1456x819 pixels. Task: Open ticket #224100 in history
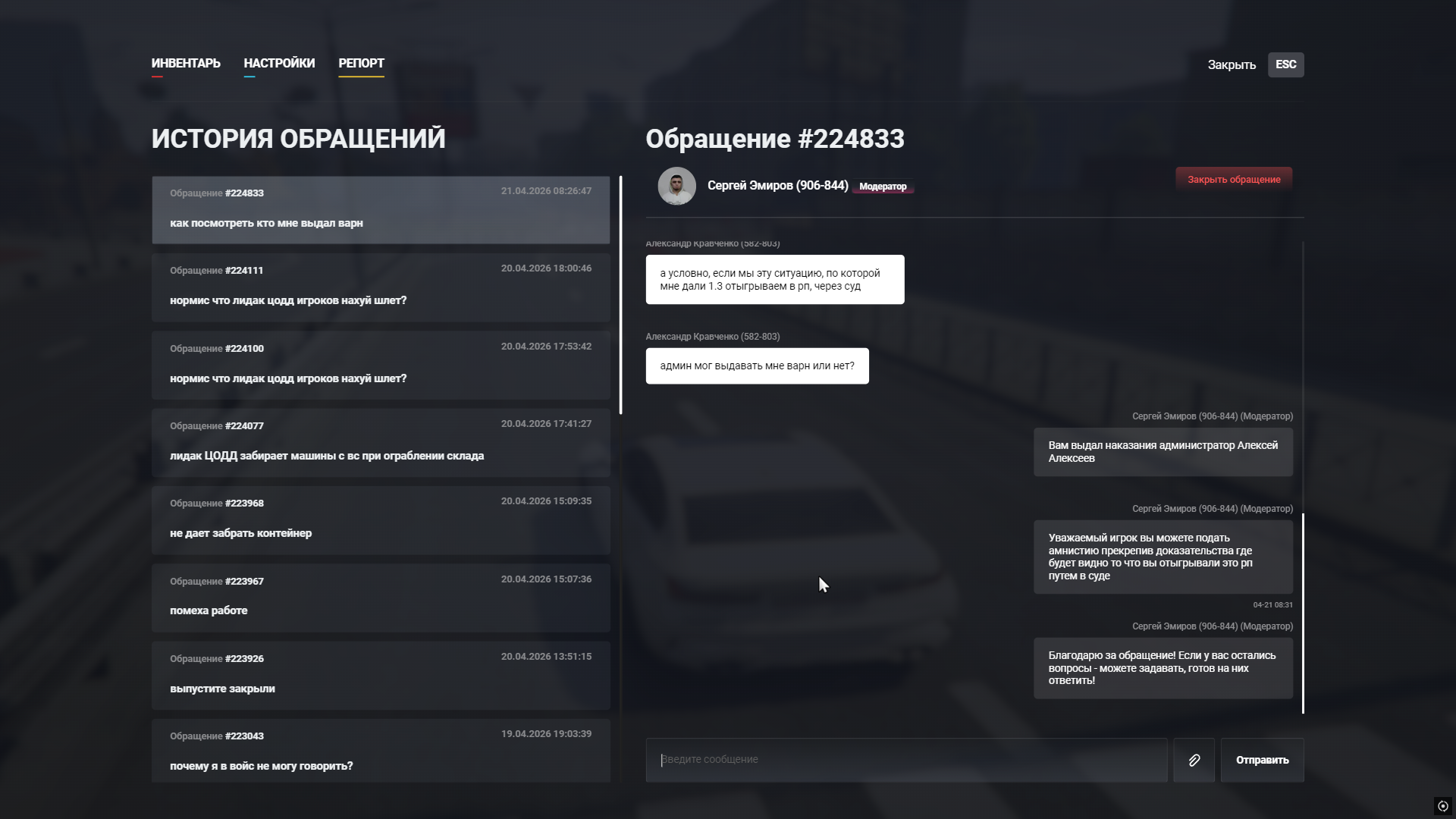click(x=381, y=365)
